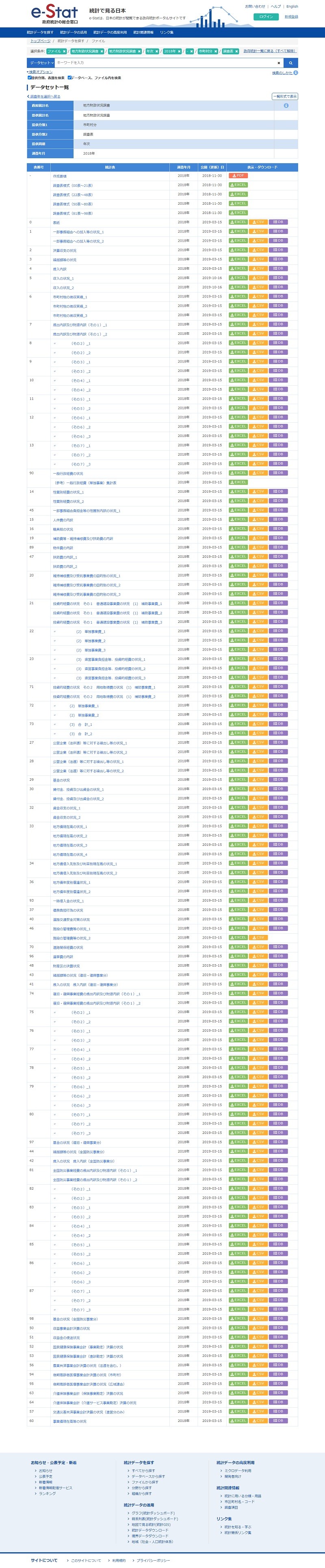Viewport: 325px width, 1568px height.
Task: Remove the 2018年 filter tag
Action: [x=180, y=51]
